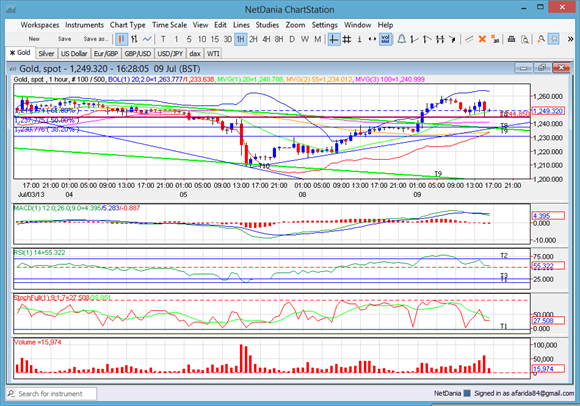This screenshot has width=580, height=406.
Task: Click the zoom magnifier icon
Action: tap(541, 39)
